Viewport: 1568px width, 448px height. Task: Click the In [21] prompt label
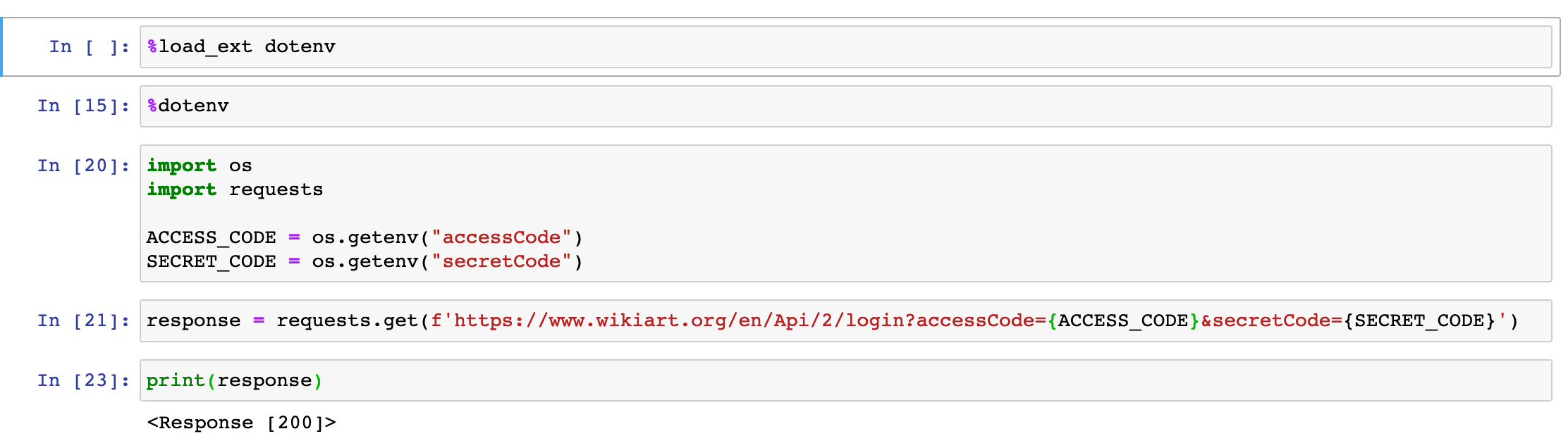pos(84,321)
